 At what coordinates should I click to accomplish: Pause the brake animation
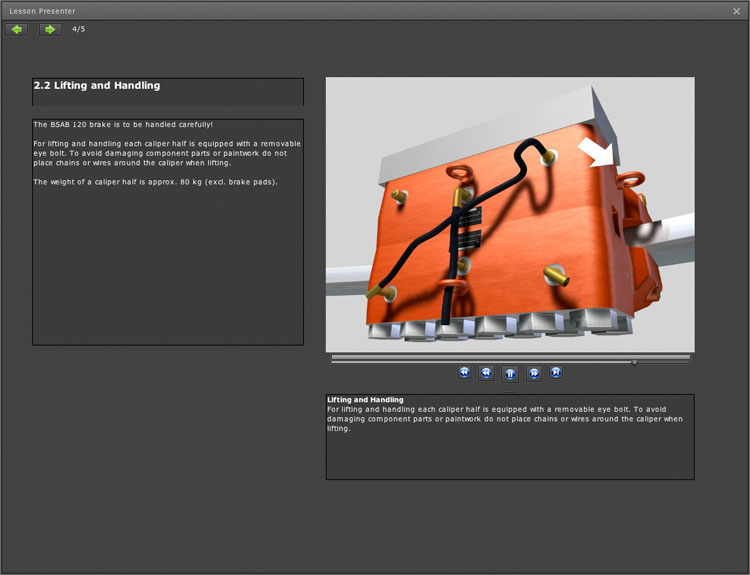pos(510,373)
